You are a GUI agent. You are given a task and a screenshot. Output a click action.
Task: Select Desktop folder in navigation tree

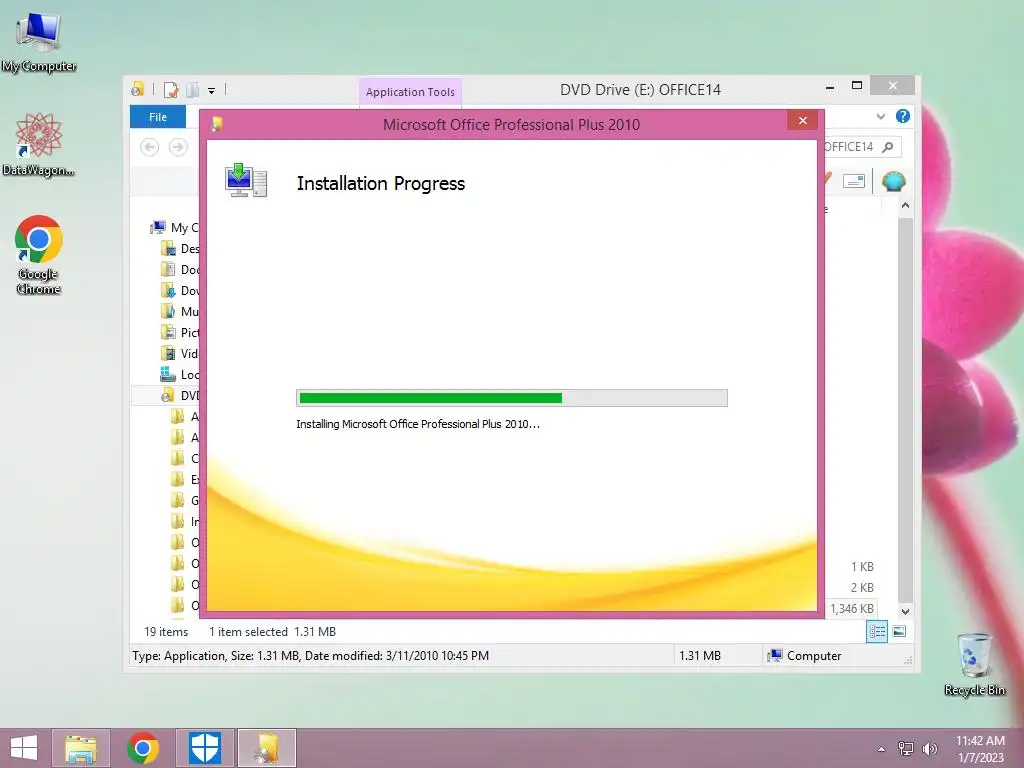pos(180,249)
